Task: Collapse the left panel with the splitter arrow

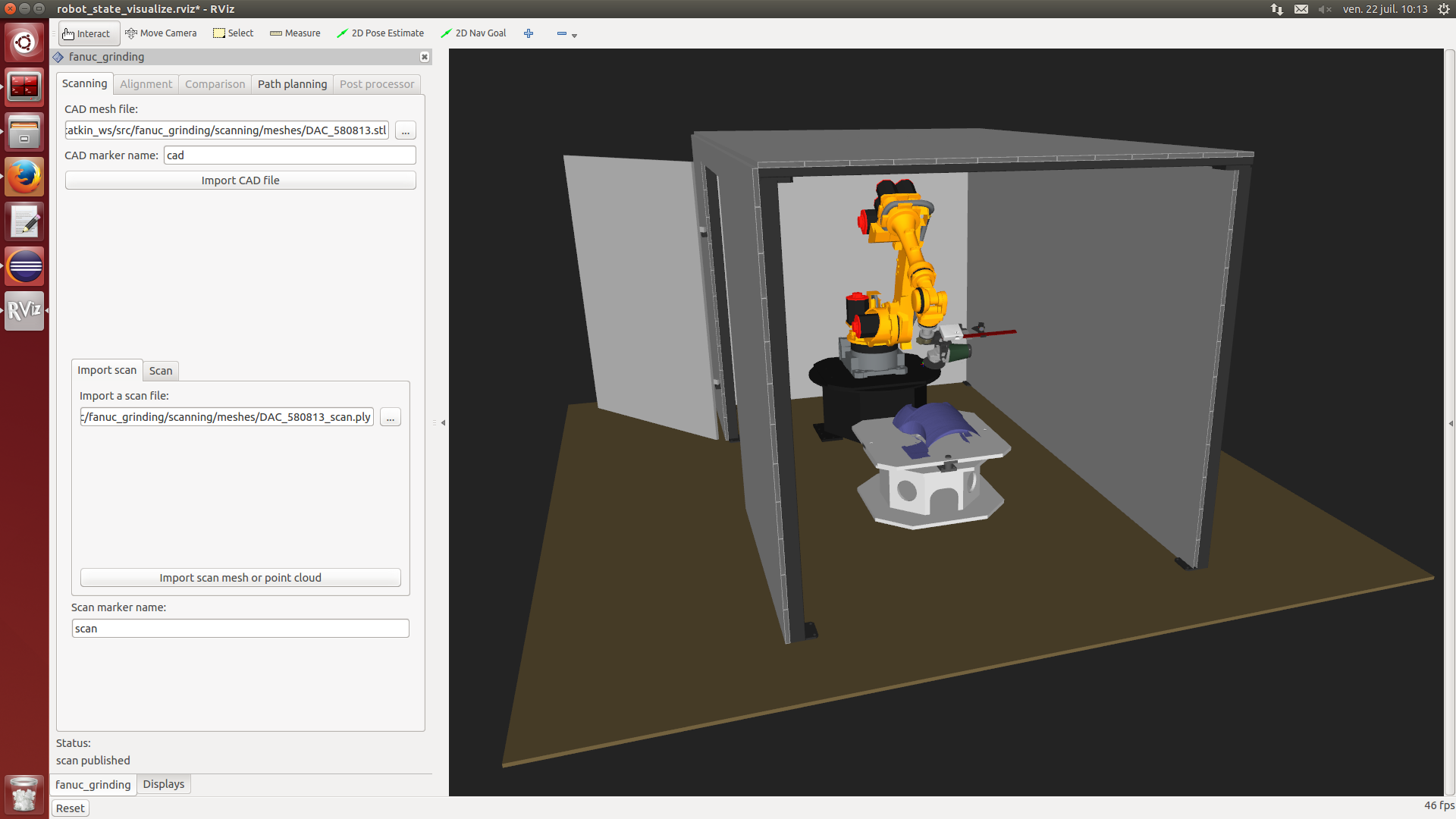Action: point(443,423)
